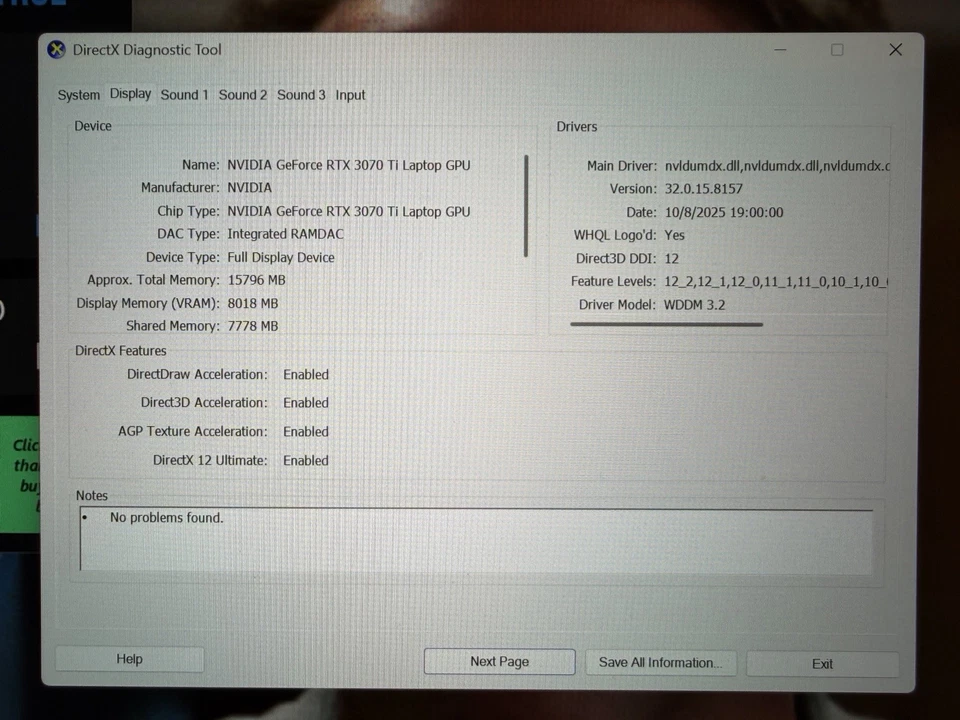Advance using the Next Page button
The height and width of the screenshot is (720, 960).
[x=499, y=661]
